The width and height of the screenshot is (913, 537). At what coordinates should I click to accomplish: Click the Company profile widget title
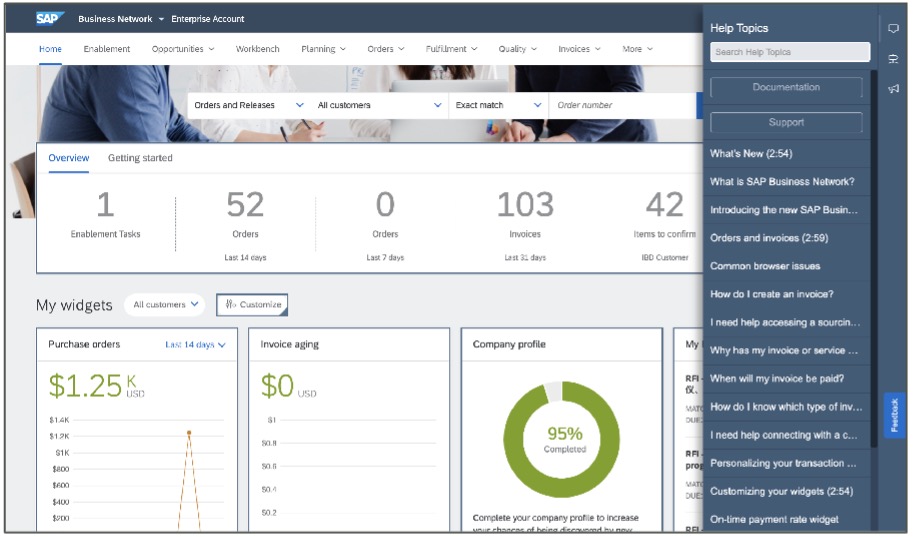[509, 344]
